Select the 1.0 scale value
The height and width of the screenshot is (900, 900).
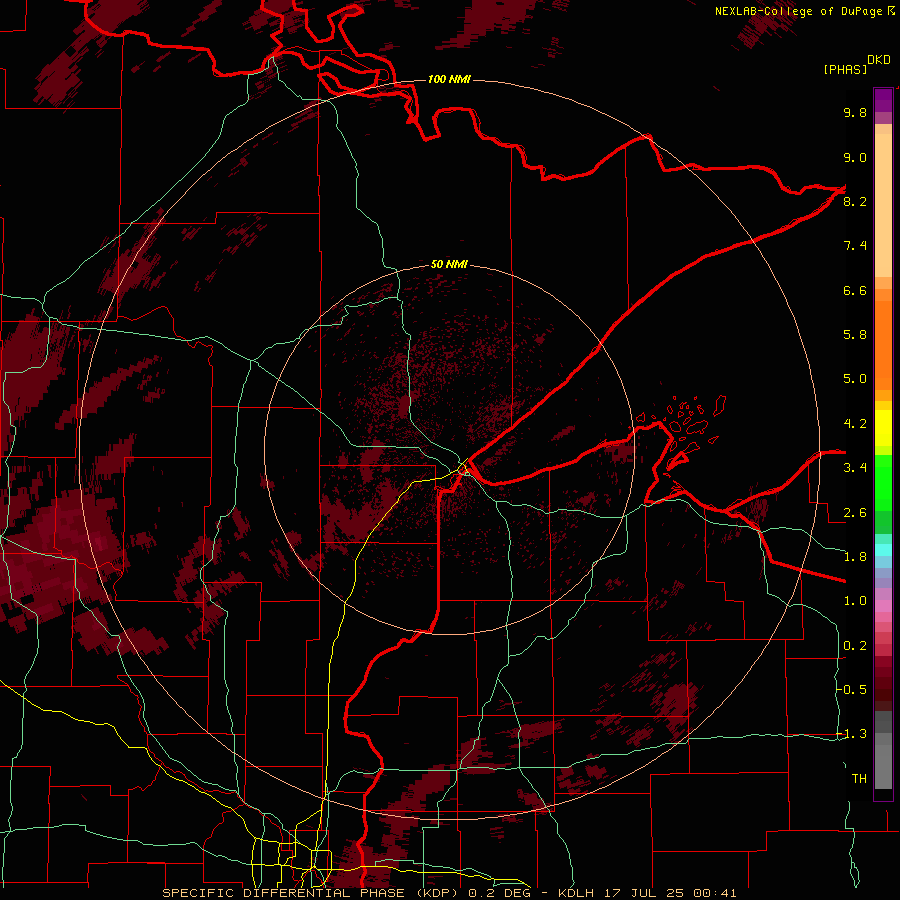coord(855,601)
